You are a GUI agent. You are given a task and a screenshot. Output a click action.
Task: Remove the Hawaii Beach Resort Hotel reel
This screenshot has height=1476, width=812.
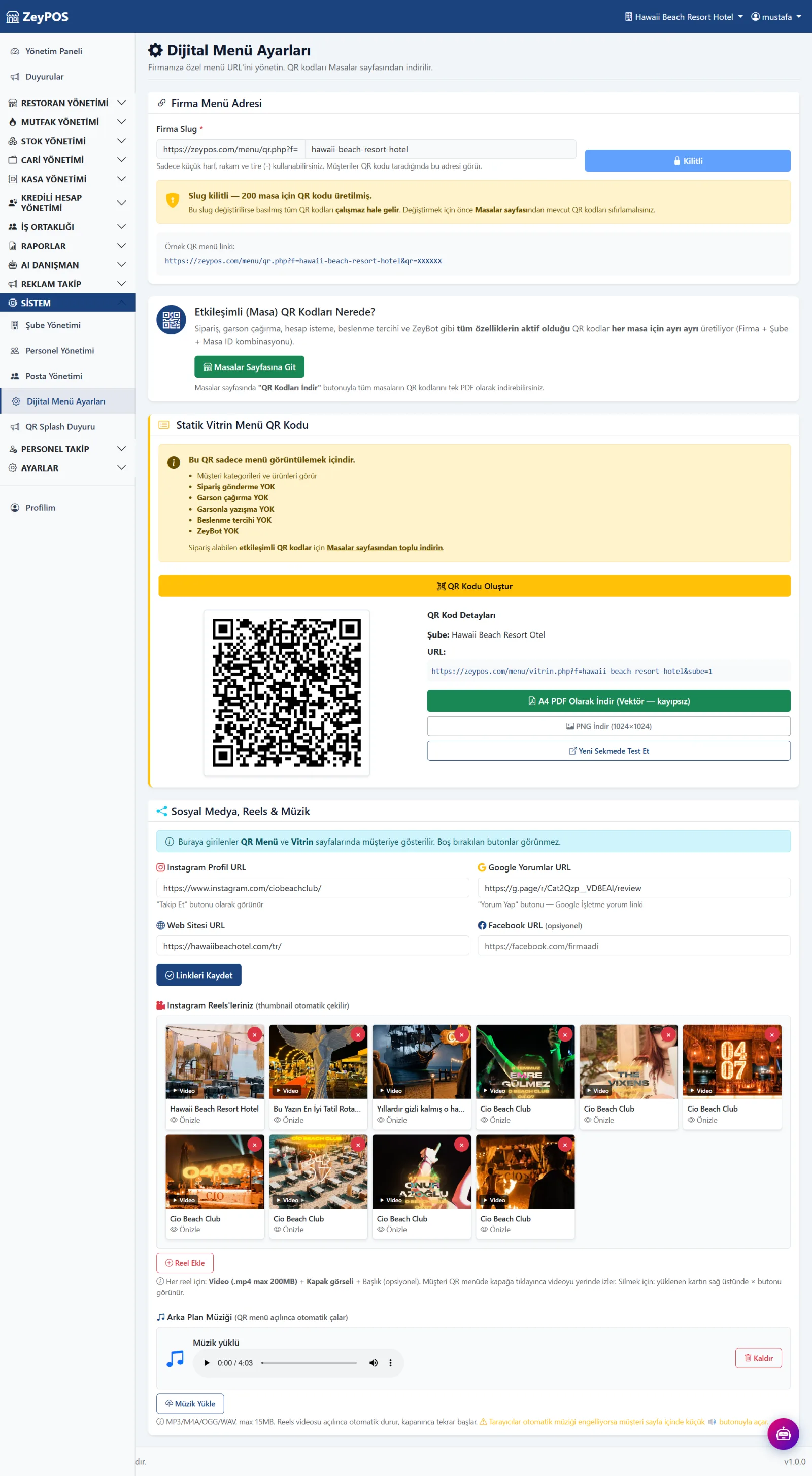(x=254, y=1034)
